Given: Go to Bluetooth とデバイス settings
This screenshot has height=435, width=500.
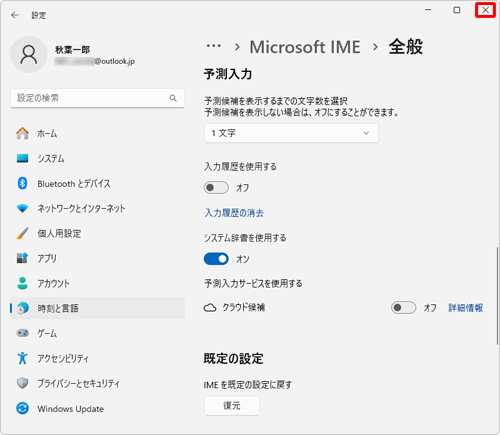Looking at the screenshot, I should tap(97, 183).
